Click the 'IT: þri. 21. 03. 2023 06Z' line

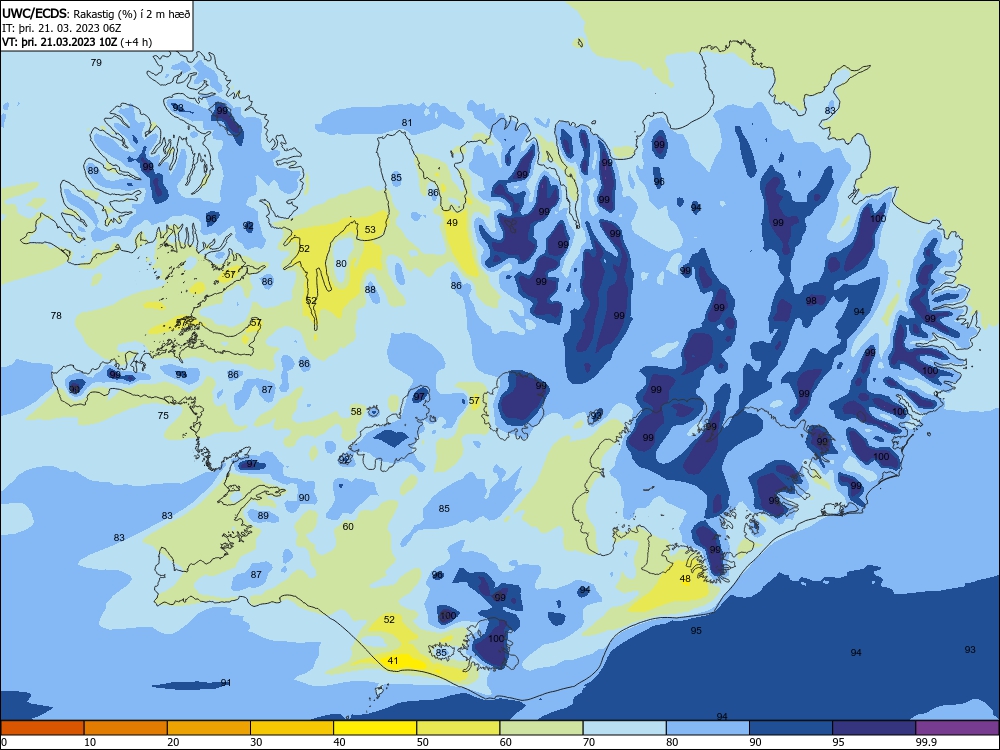[62, 28]
